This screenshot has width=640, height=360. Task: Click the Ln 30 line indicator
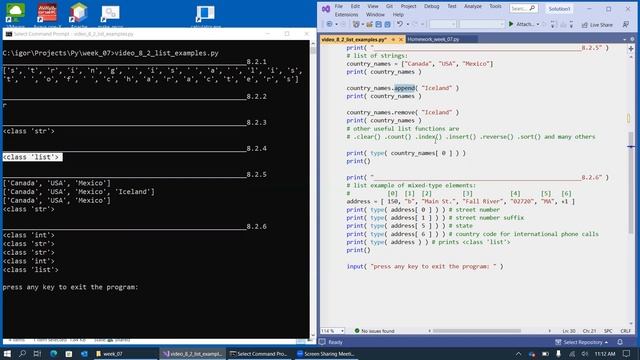pos(569,331)
